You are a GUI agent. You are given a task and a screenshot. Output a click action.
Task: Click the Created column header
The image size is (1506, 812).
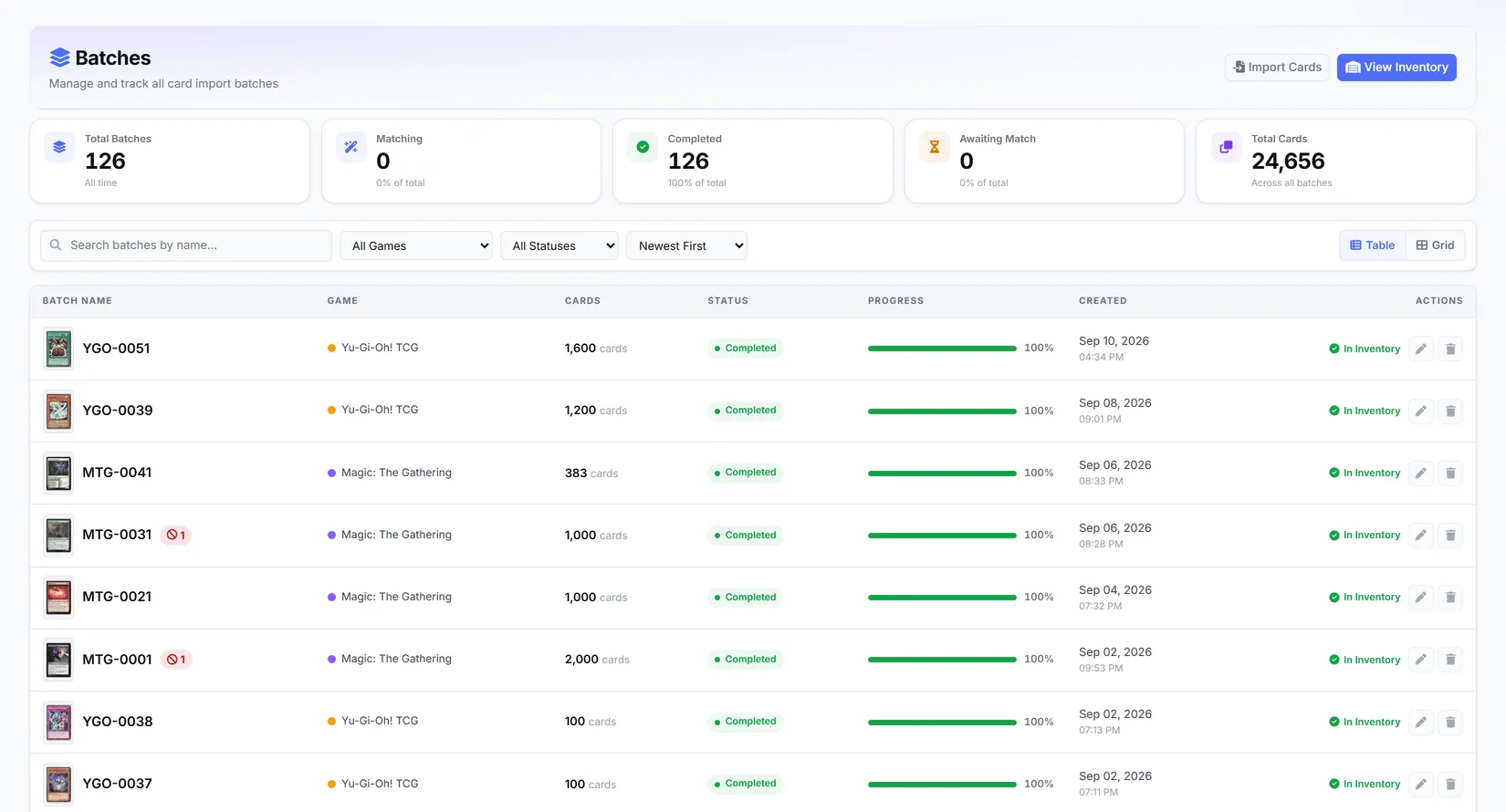pos(1103,301)
